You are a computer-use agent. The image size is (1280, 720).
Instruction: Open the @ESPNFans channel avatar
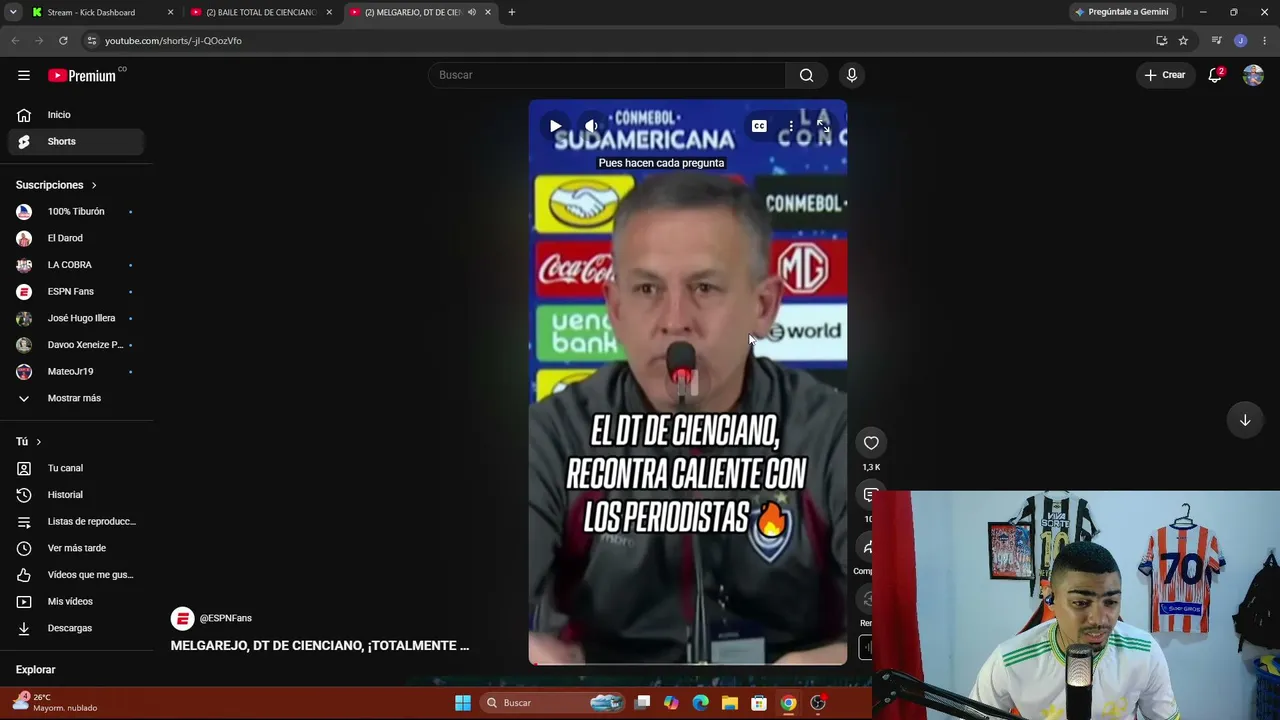(182, 618)
